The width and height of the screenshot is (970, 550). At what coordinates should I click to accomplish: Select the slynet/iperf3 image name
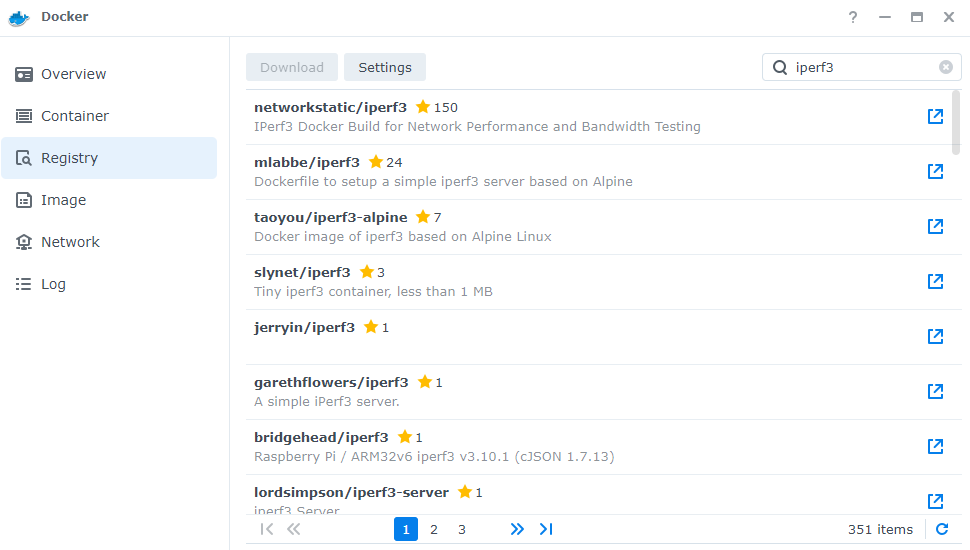[302, 273]
